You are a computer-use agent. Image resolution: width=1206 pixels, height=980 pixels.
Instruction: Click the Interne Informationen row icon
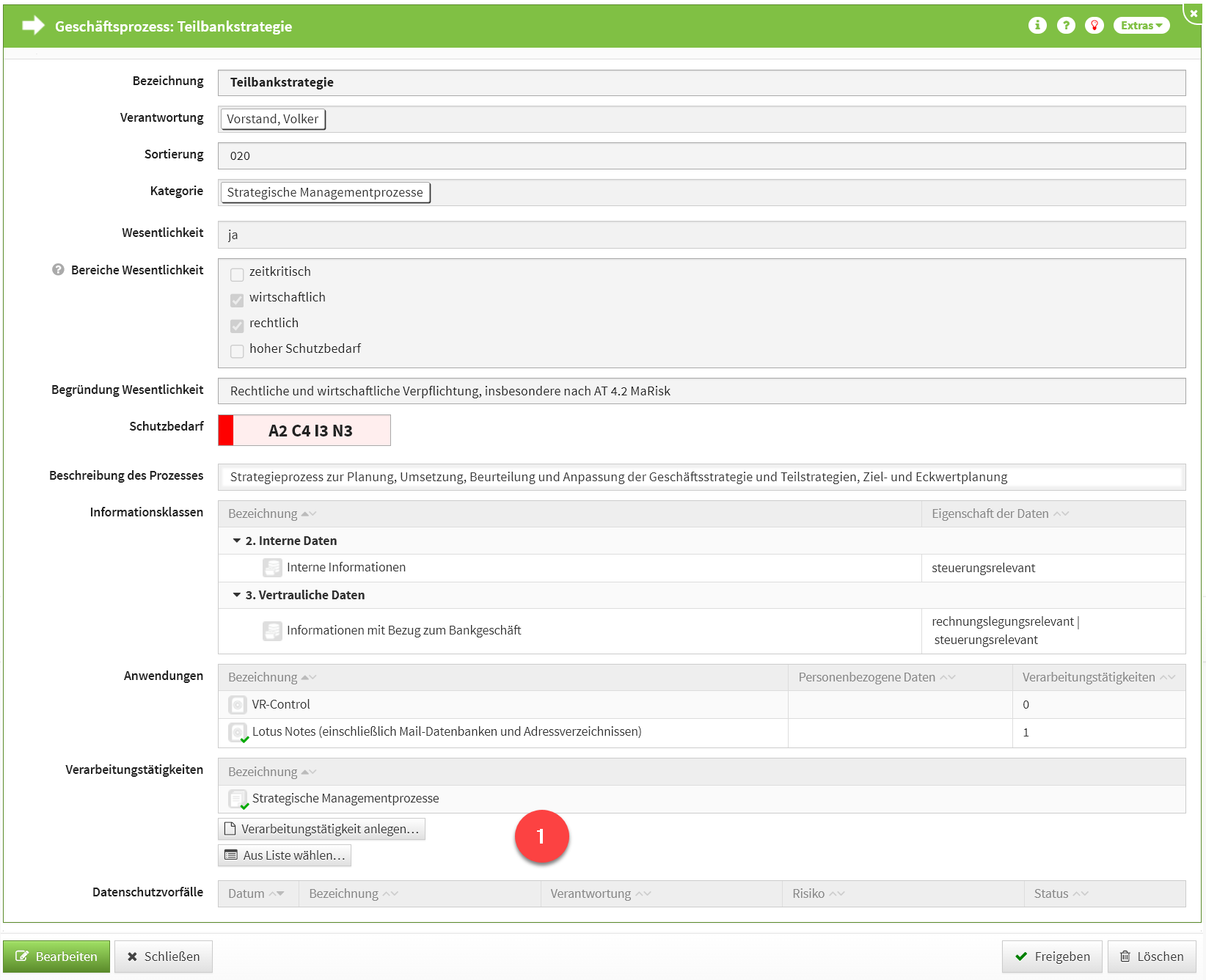[272, 568]
